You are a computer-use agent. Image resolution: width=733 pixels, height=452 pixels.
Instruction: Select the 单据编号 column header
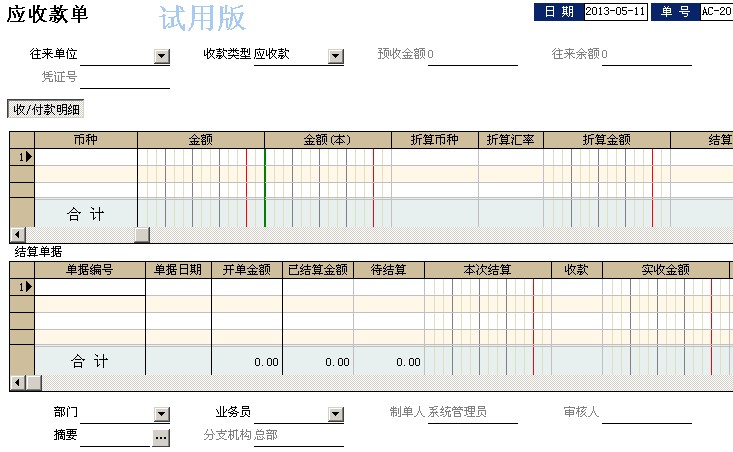coord(90,270)
